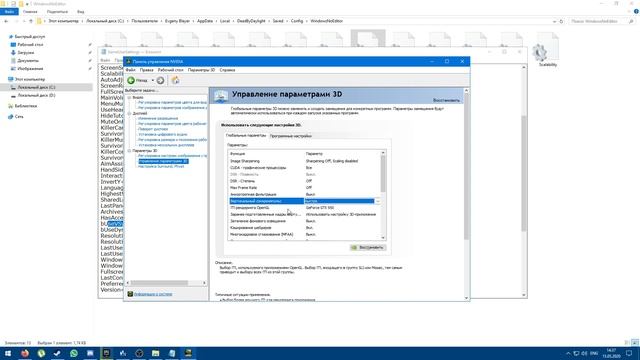
Task: Switch to Программные настройки tab
Action: click(x=291, y=136)
